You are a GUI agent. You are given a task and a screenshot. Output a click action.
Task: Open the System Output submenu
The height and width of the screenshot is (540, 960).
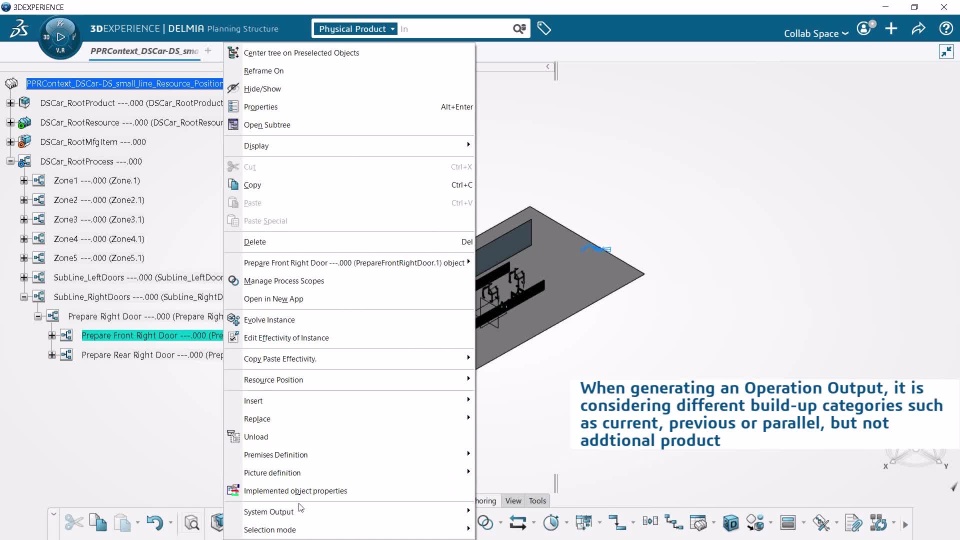(x=349, y=512)
